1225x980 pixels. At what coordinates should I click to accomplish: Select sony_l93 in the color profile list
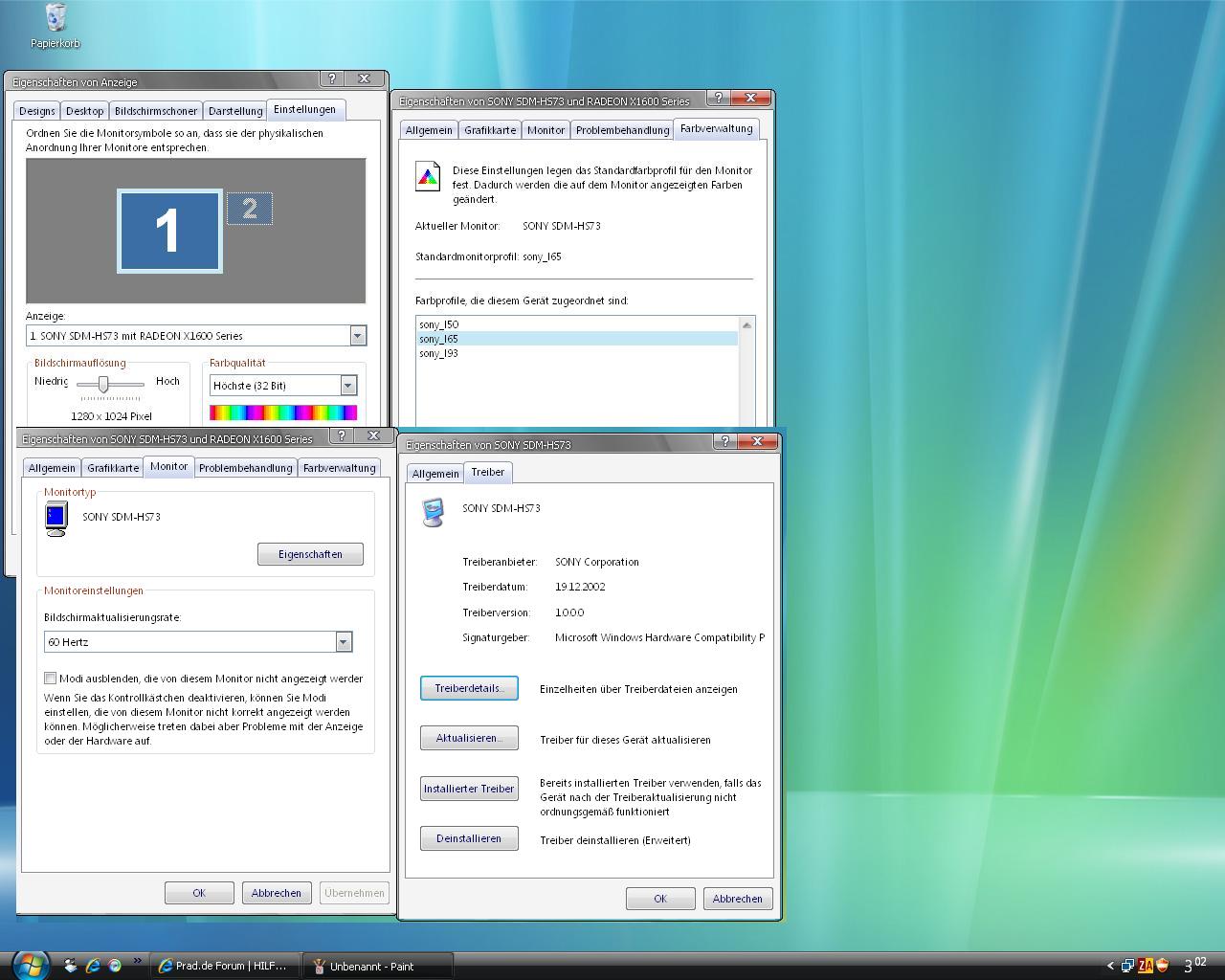[x=438, y=353]
